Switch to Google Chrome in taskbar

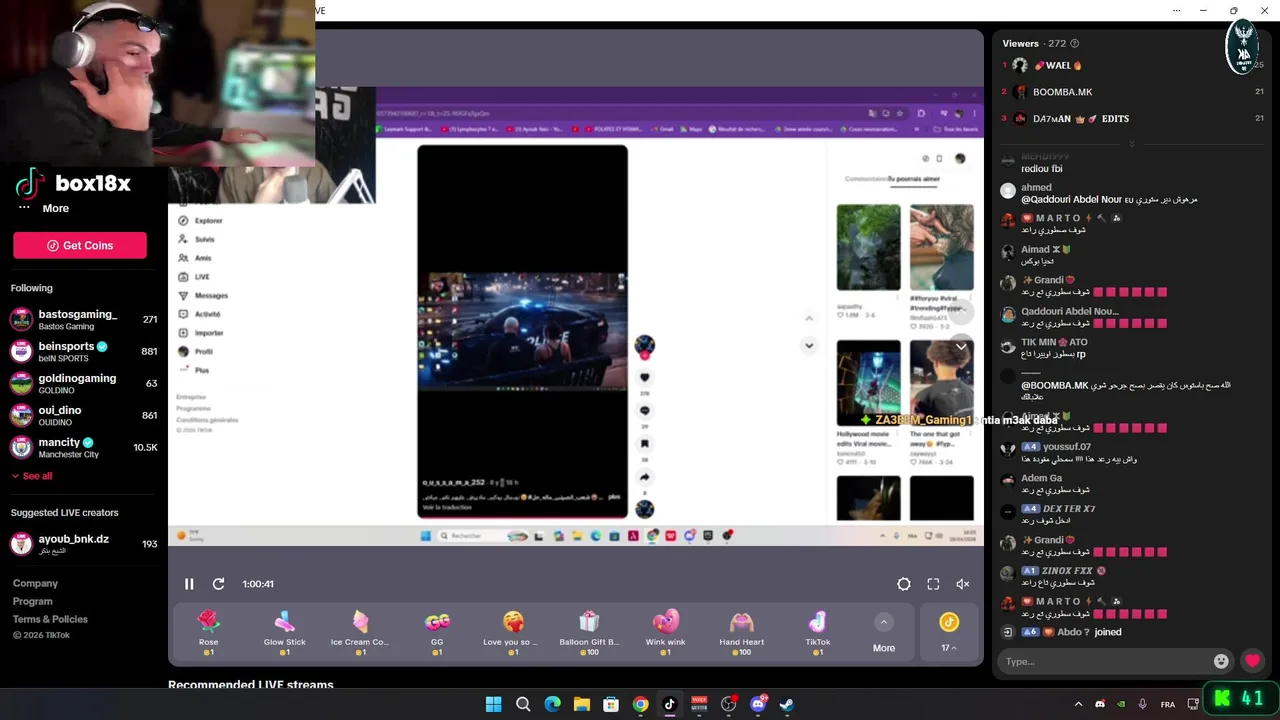click(640, 704)
